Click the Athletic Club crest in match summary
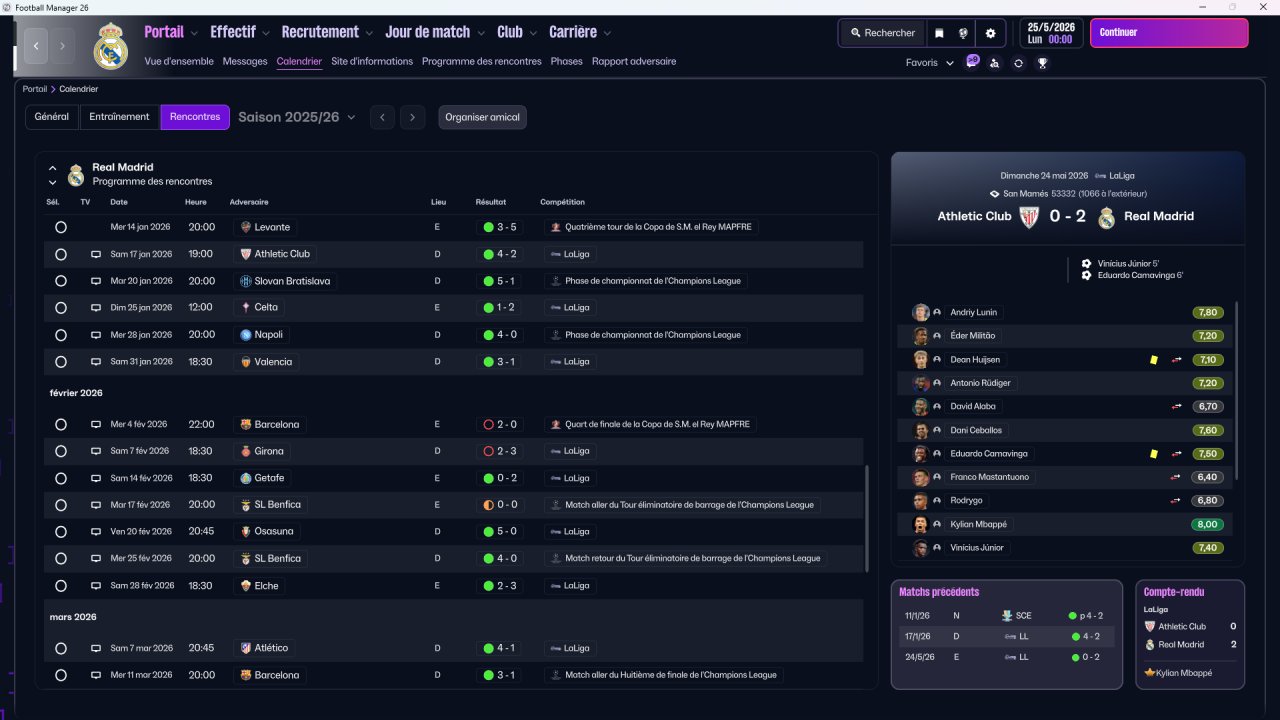The width and height of the screenshot is (1280, 720). pyautogui.click(x=1029, y=216)
